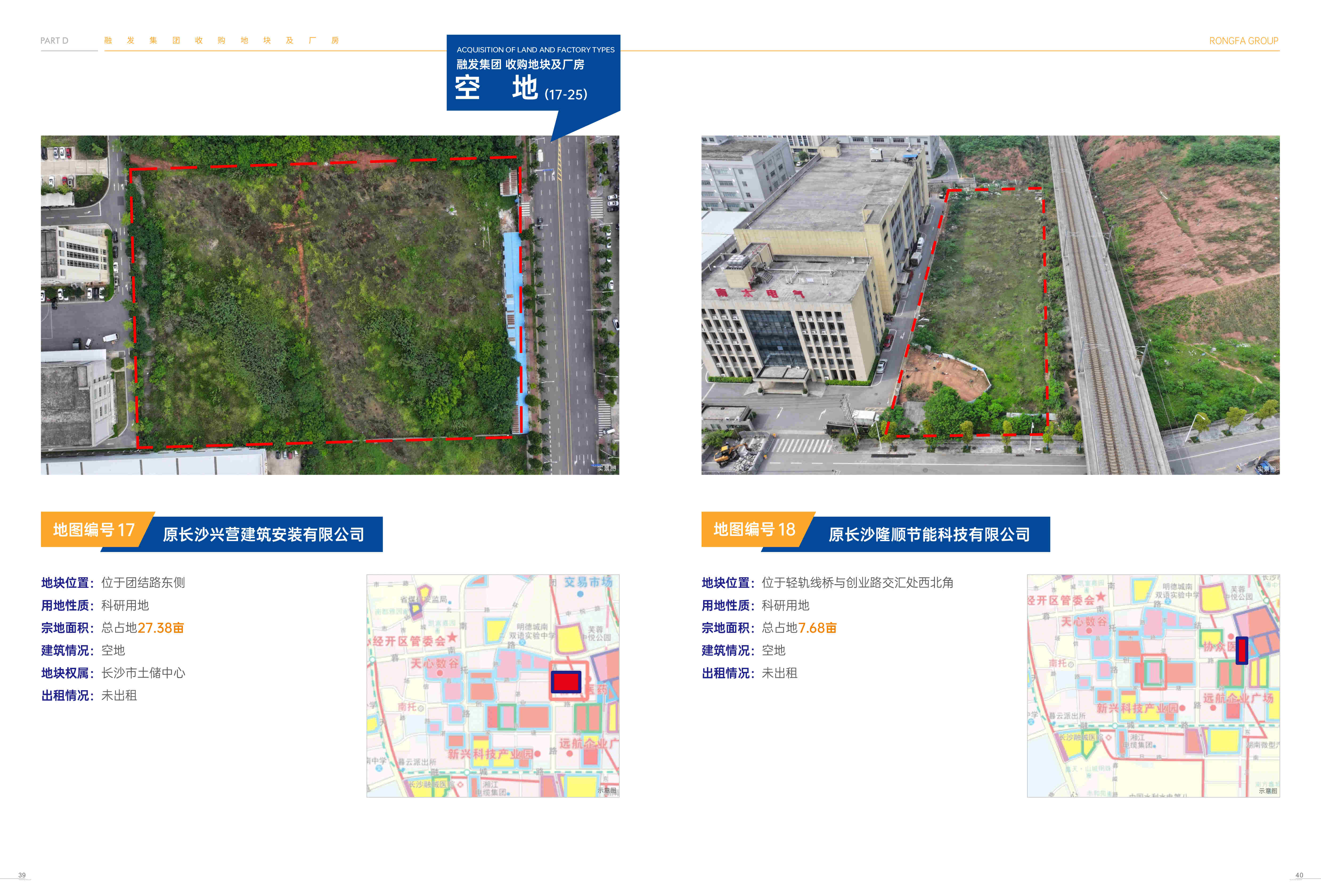The height and width of the screenshot is (896, 1321).
Task: Click the orange 地图编号 18 label
Action: click(x=754, y=530)
